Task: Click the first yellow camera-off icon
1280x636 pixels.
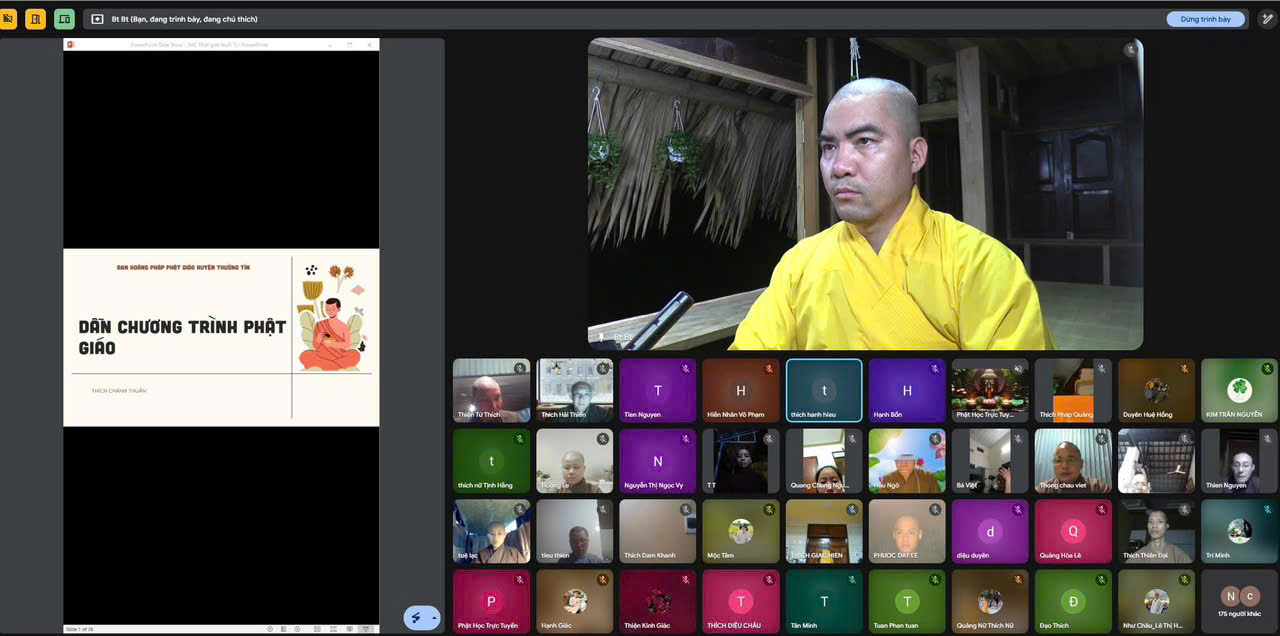Action: 8,19
